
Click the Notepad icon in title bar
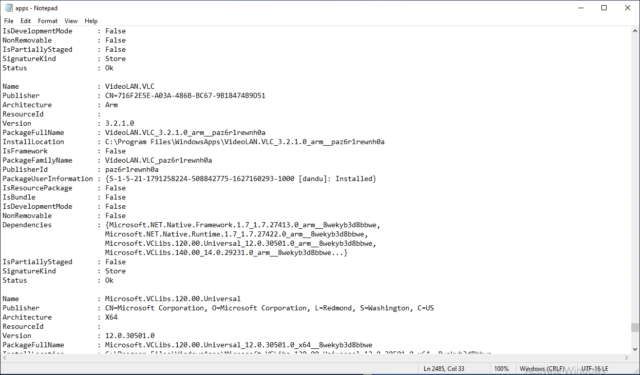[8, 8]
